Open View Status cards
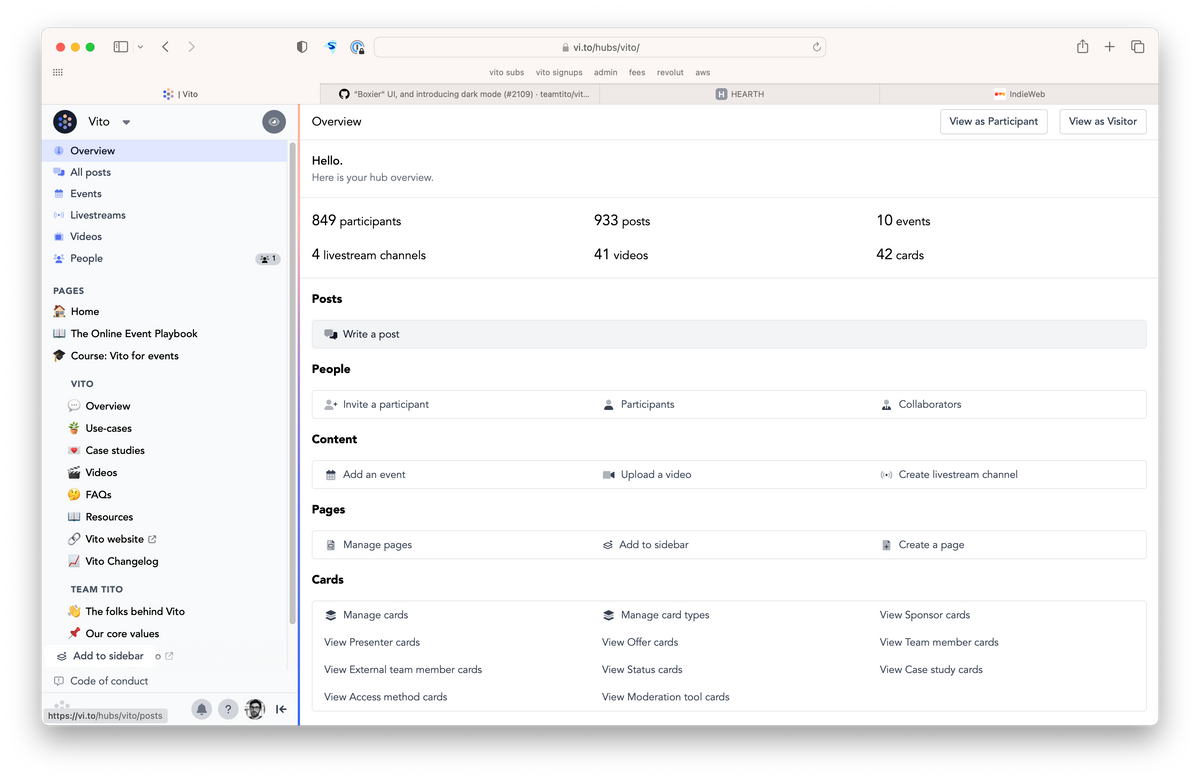Screen dimensions: 1200x780 pyautogui.click(x=642, y=670)
